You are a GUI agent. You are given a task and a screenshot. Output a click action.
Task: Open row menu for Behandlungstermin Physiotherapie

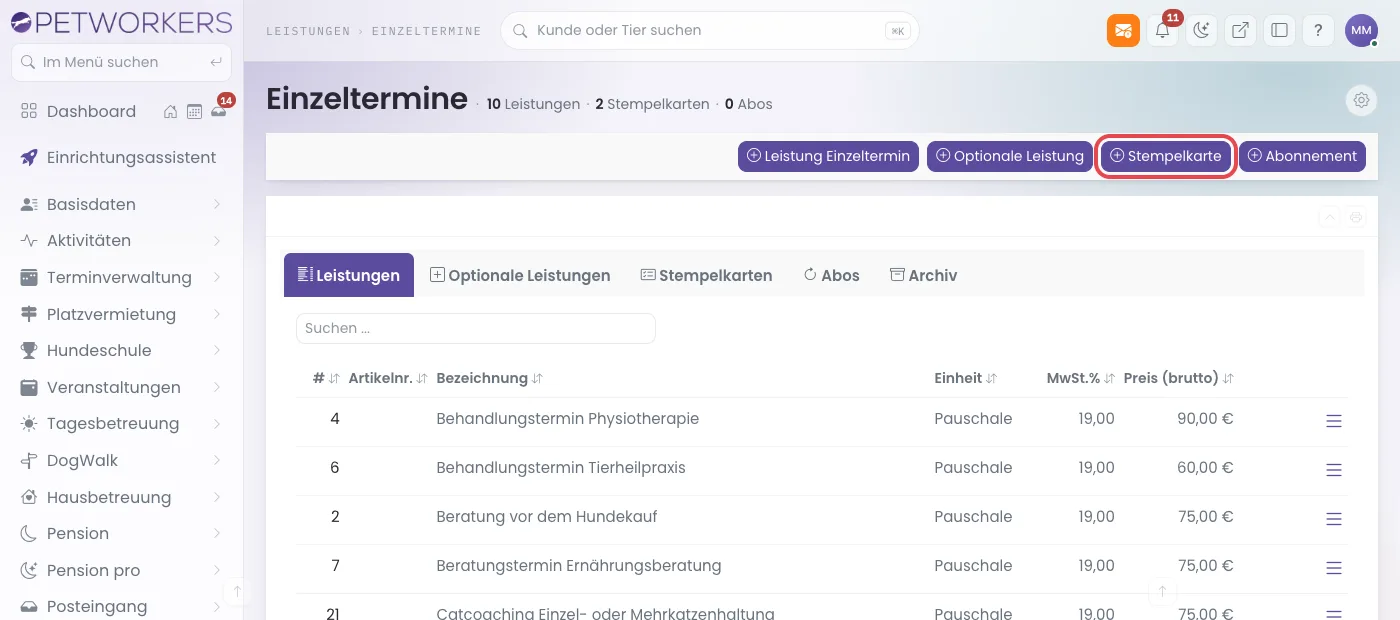click(x=1333, y=421)
